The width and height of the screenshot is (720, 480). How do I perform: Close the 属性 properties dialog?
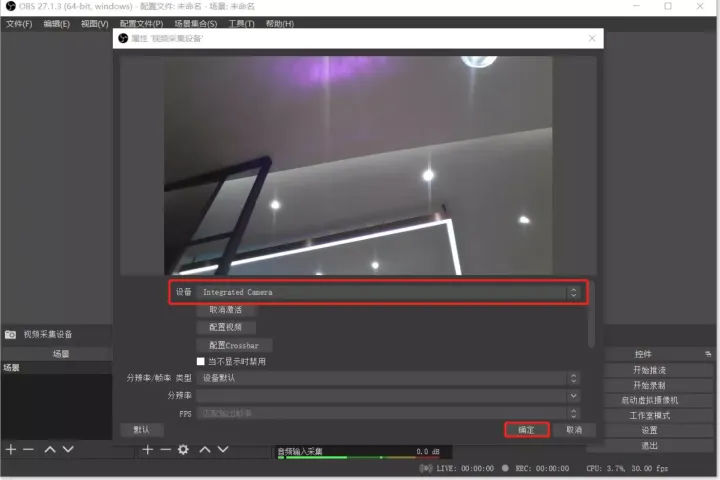[x=592, y=38]
